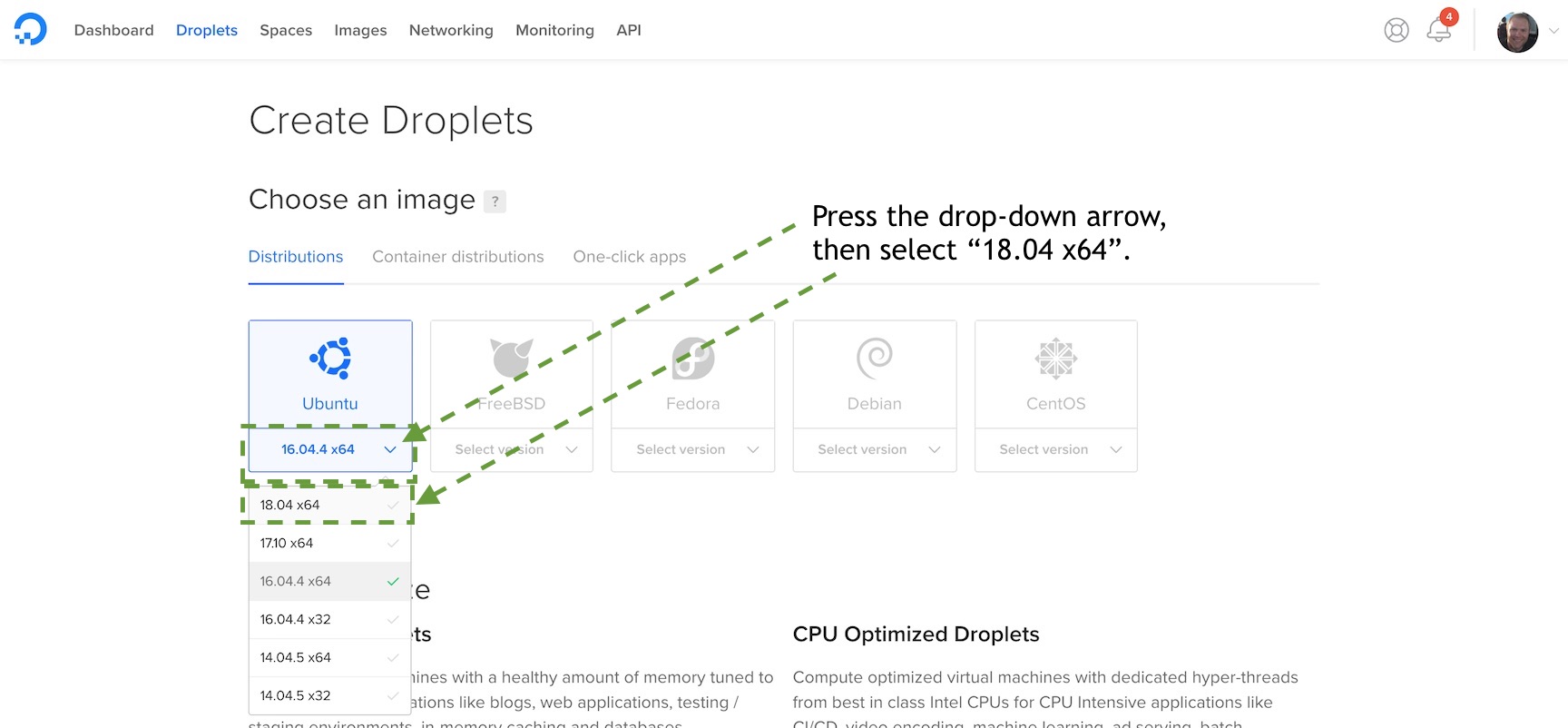Open the support lifebuoy icon
Viewport: 1568px width, 728px height.
click(x=1396, y=30)
